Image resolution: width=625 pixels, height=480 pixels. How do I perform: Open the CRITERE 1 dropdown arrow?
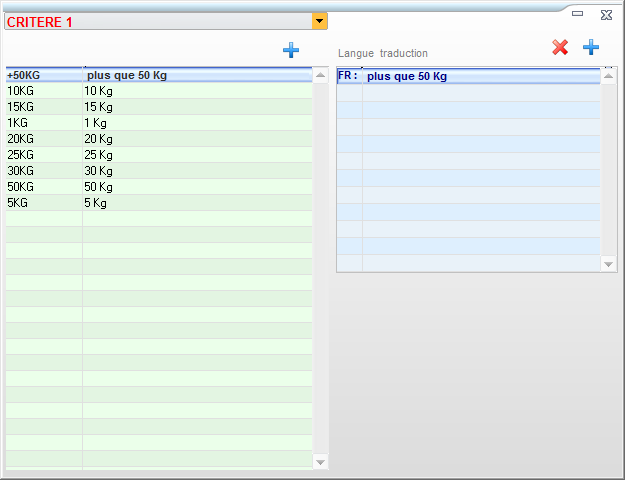coord(319,21)
